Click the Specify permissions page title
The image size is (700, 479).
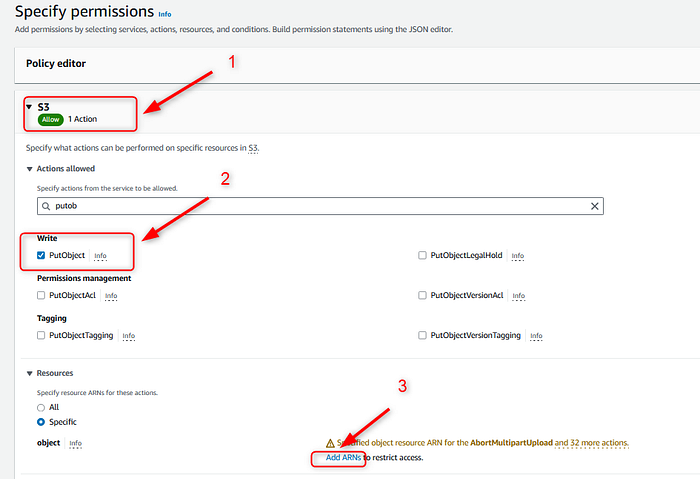[84, 11]
